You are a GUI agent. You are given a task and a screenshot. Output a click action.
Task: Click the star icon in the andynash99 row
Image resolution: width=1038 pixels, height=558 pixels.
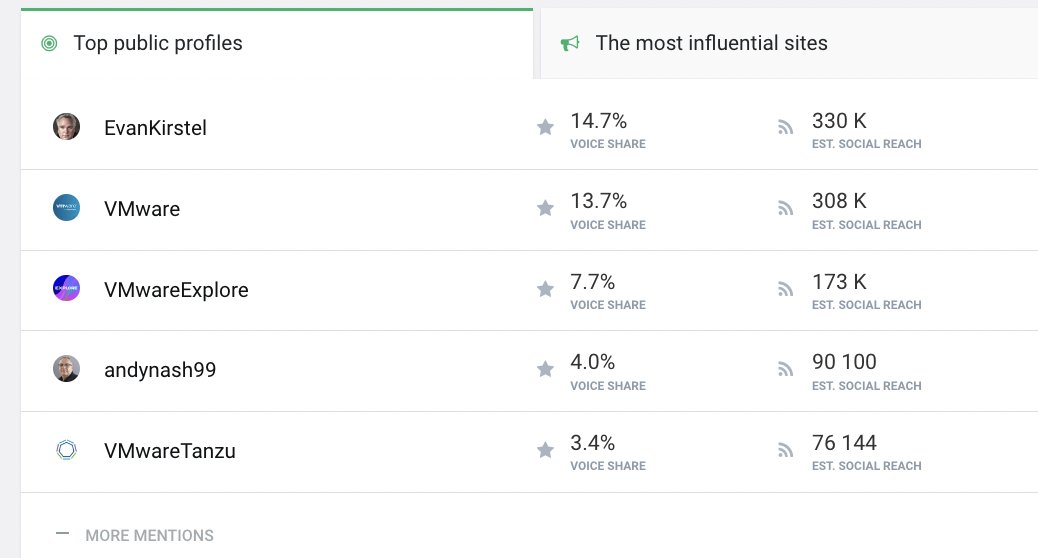point(545,369)
